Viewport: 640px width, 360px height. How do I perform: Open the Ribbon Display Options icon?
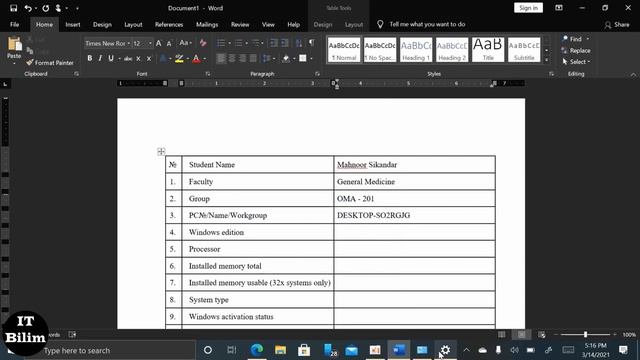pos(559,8)
